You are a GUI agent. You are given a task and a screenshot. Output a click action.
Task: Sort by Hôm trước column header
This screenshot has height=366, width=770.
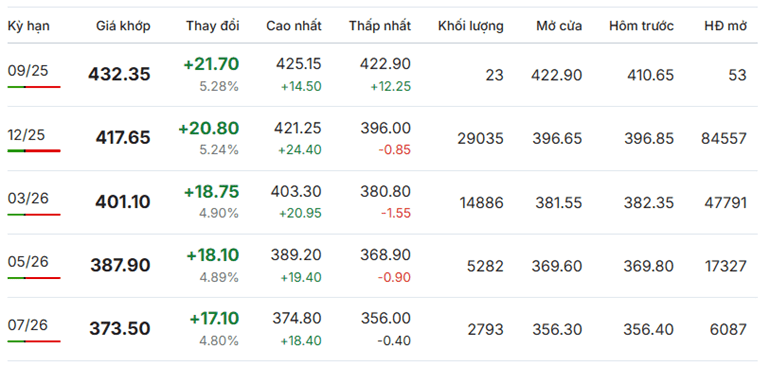(x=641, y=26)
